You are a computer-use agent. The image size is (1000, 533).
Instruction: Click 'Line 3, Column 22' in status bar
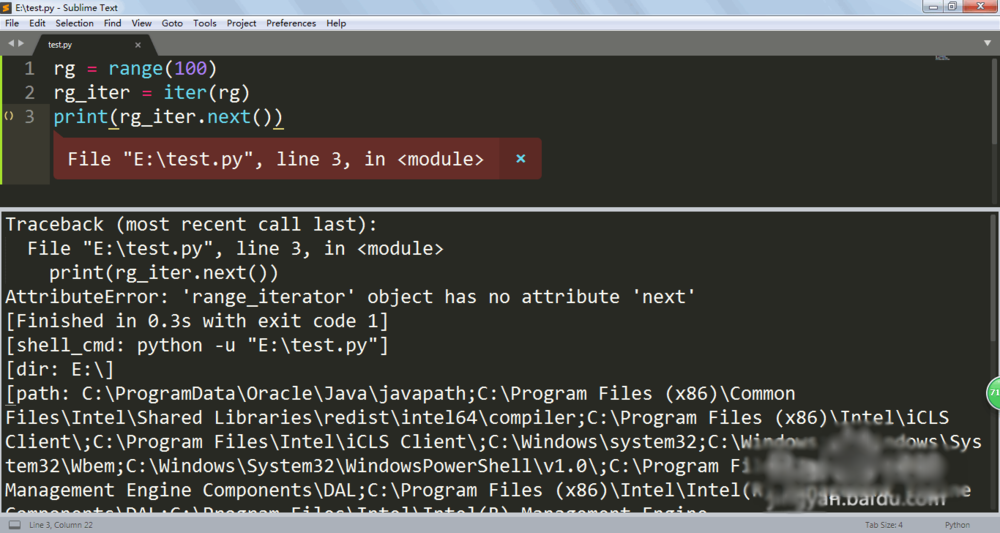[x=61, y=525]
